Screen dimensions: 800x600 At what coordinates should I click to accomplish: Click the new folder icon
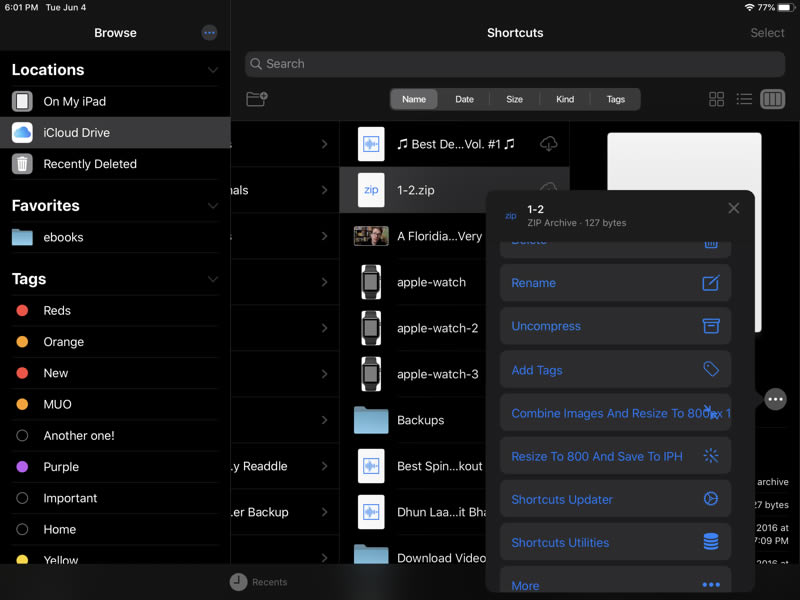[256, 99]
